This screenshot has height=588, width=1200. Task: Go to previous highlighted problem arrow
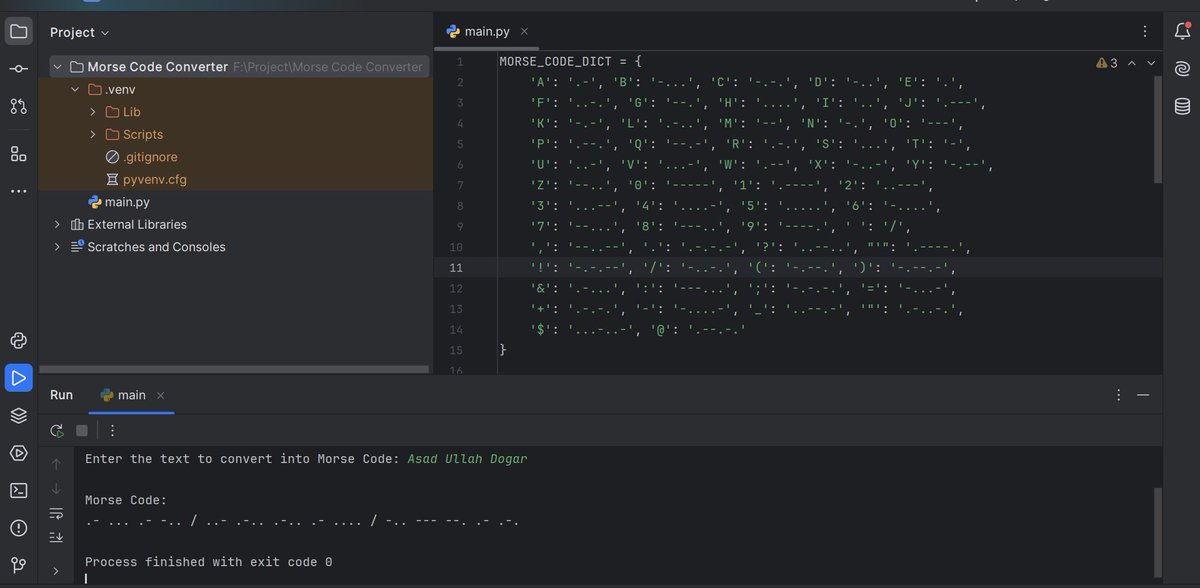pos(1132,63)
